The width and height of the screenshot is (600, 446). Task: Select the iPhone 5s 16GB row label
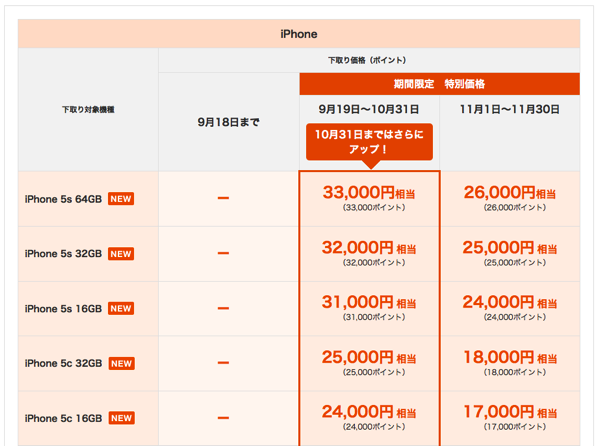(x=64, y=309)
